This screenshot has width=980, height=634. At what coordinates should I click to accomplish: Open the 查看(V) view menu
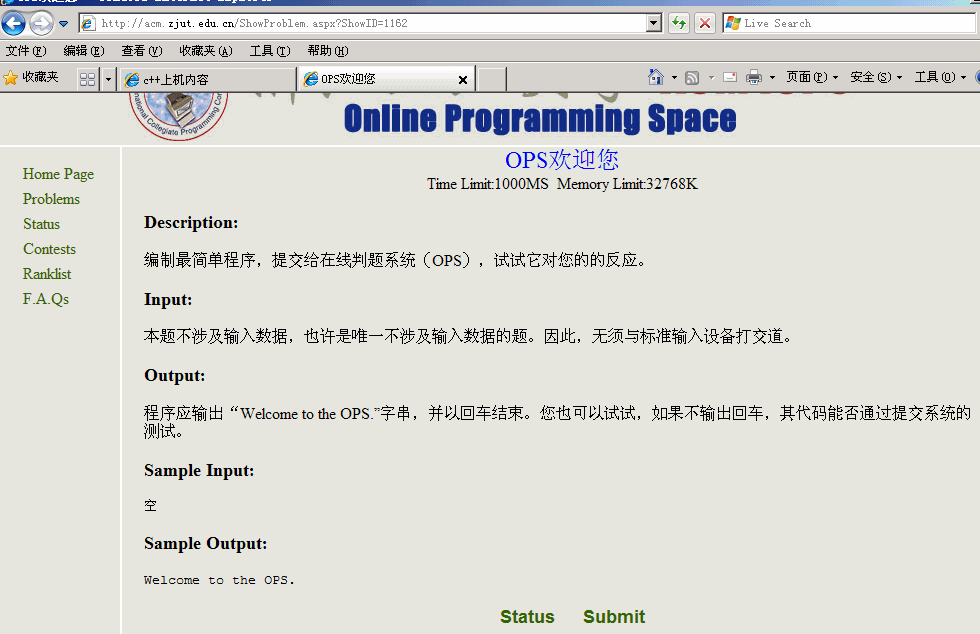coord(141,51)
